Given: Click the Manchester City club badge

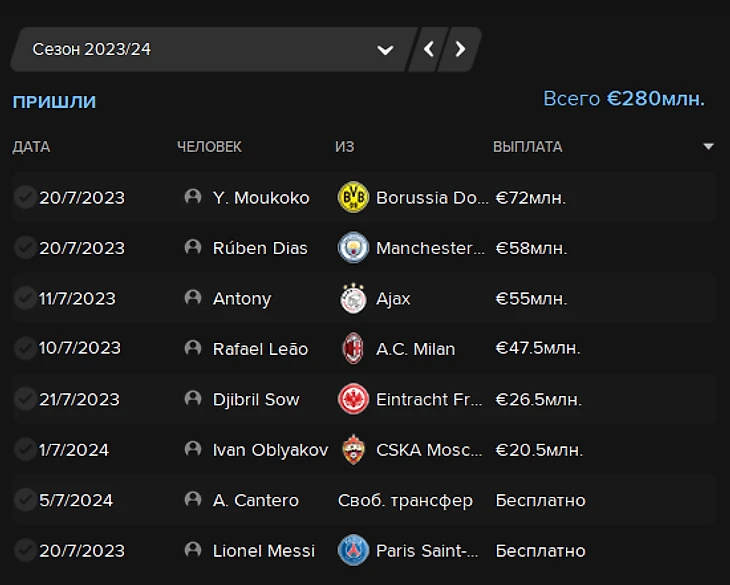Looking at the screenshot, I should tap(353, 248).
